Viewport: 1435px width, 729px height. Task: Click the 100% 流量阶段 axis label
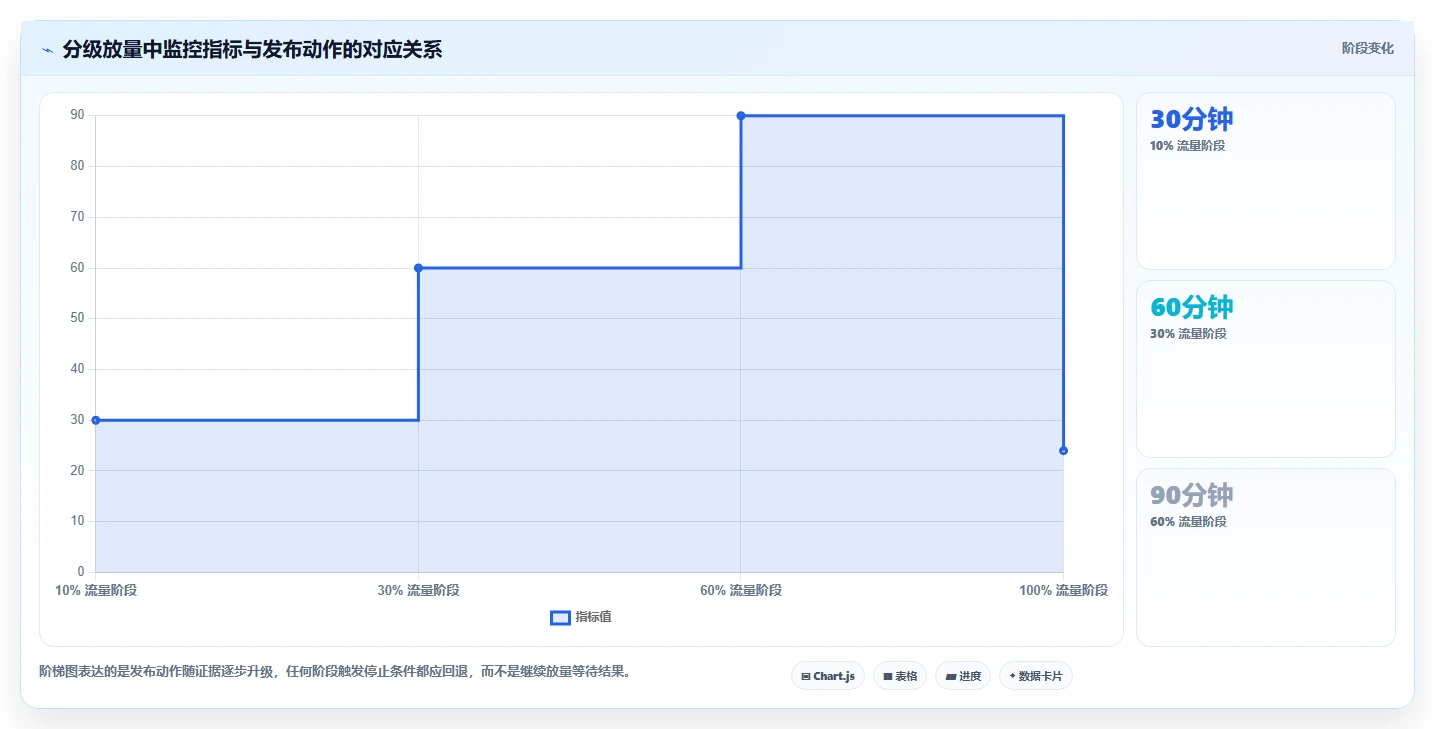point(1063,590)
